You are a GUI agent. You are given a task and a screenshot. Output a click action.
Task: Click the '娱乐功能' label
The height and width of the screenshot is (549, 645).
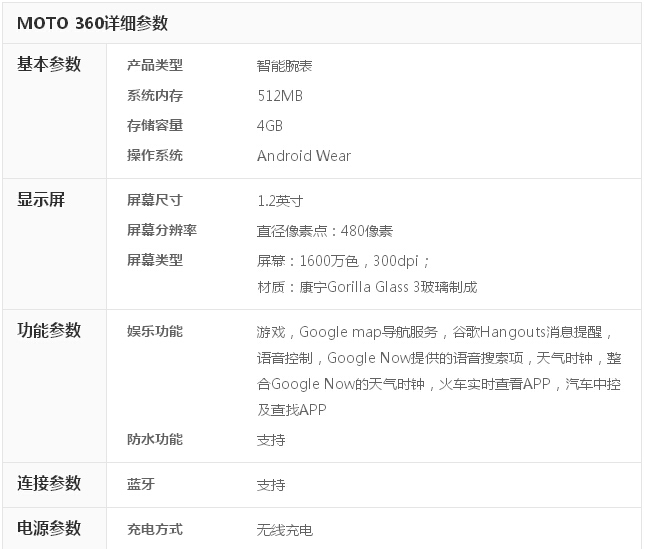[155, 331]
